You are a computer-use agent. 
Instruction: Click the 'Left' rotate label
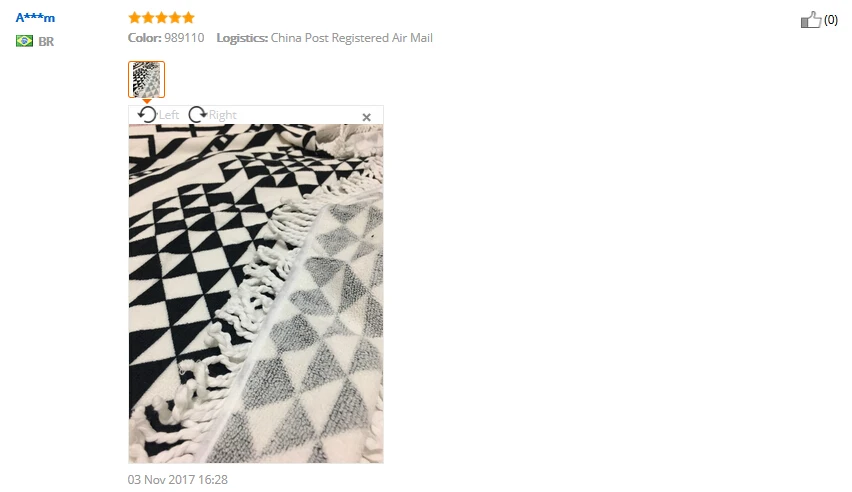[168, 115]
